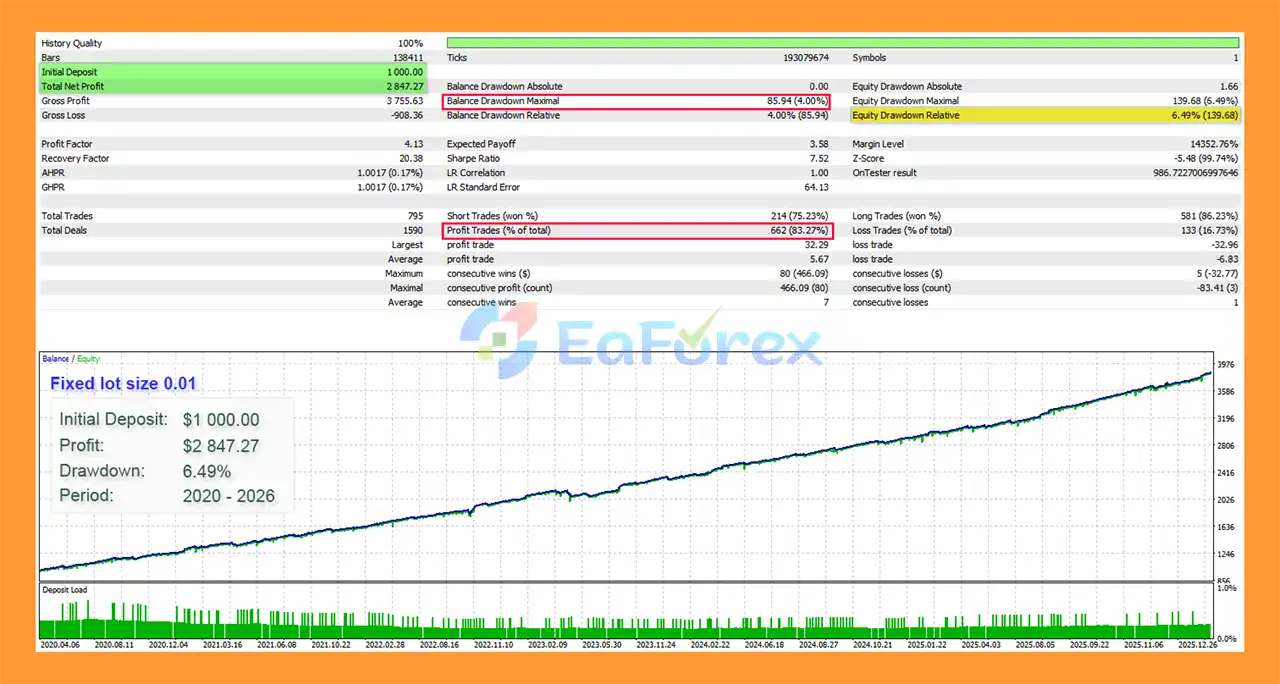Click the red-boxed Balance Drawdown Maximal row

636,101
